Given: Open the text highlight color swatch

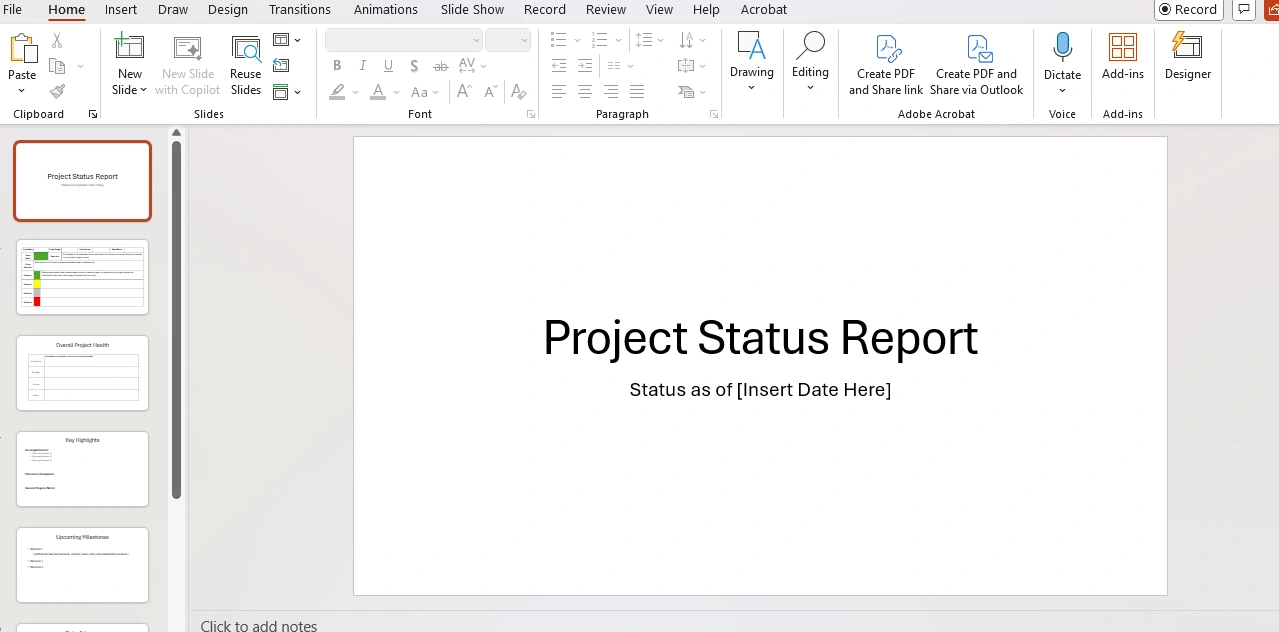Looking at the screenshot, I should tap(337, 91).
